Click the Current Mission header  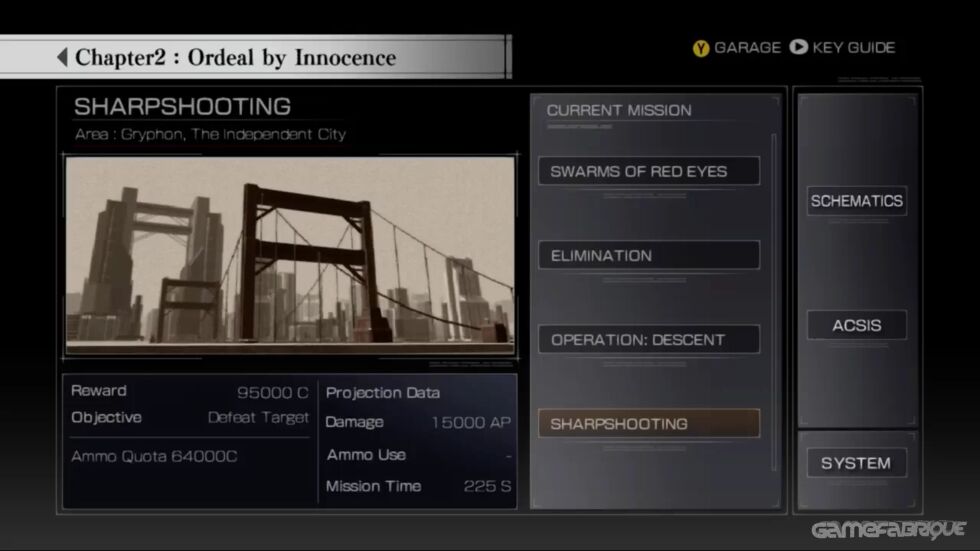tap(619, 111)
